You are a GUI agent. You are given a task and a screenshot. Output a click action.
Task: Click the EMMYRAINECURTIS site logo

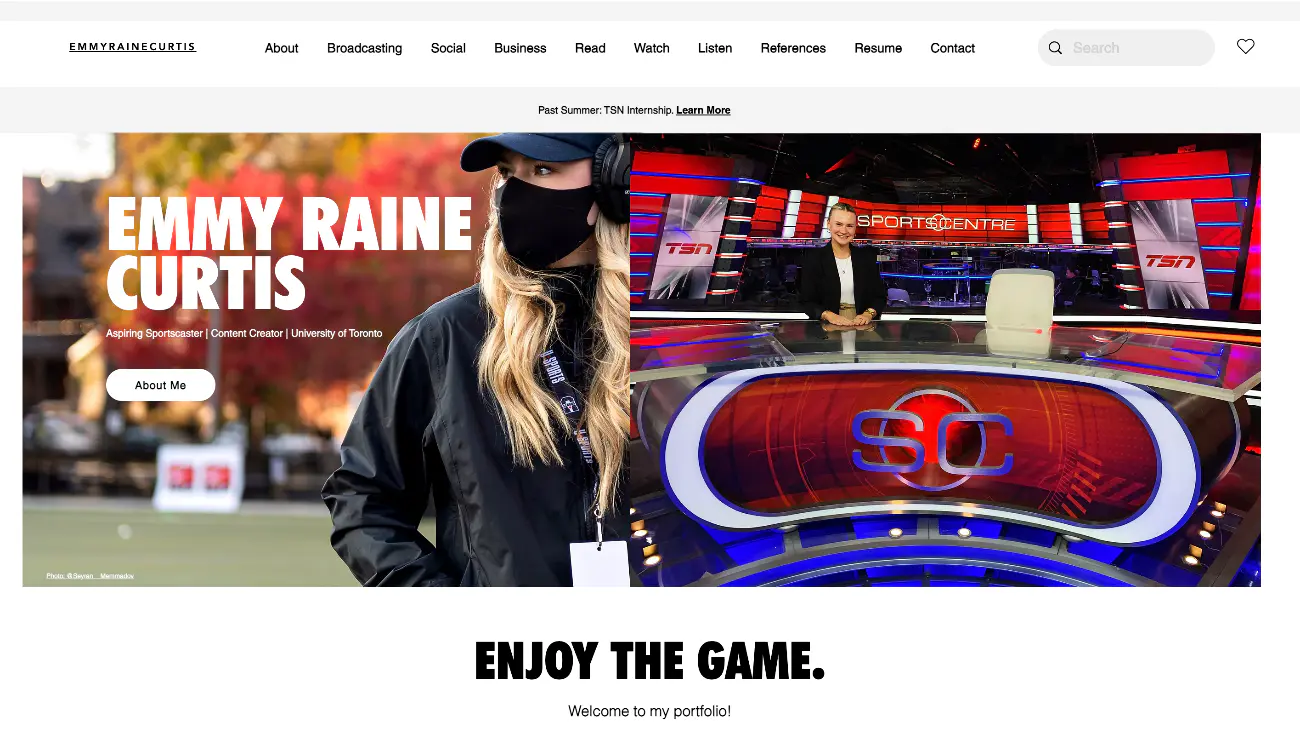click(132, 47)
